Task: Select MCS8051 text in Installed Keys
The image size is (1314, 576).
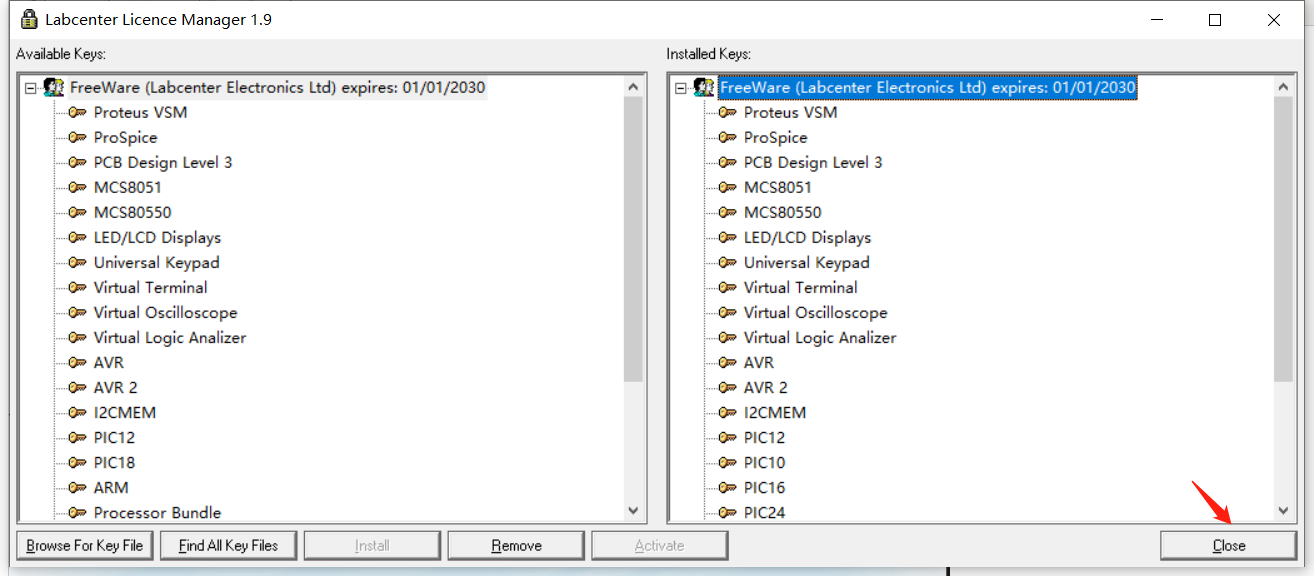Action: coord(778,187)
